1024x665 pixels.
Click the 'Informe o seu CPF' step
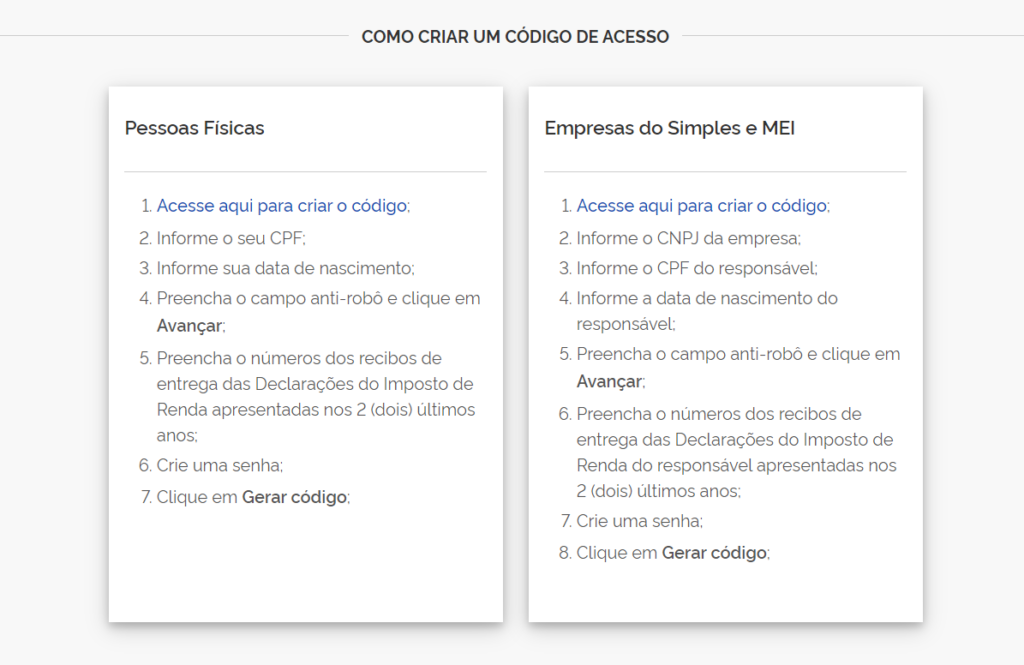[x=230, y=238]
